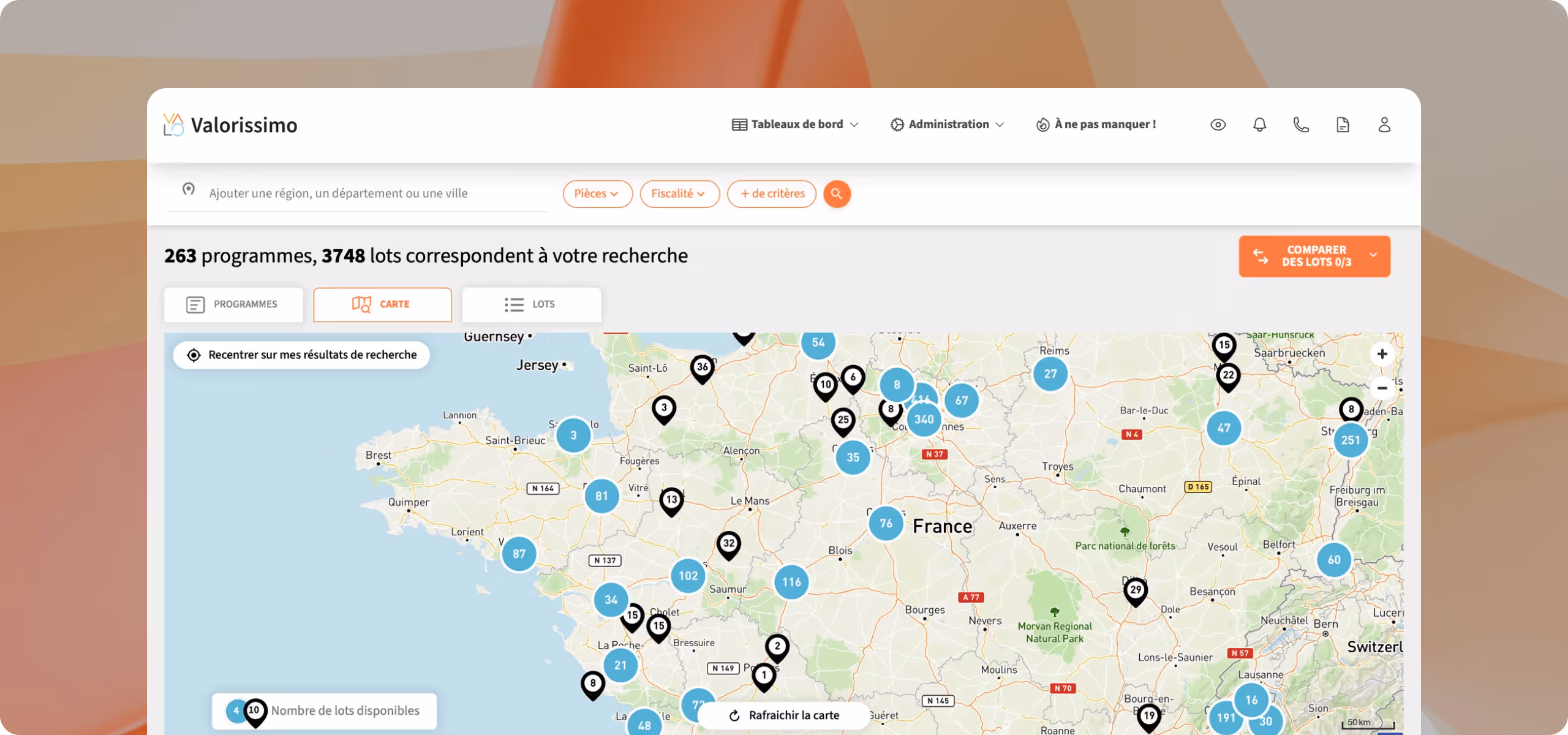Open the Tableaux de bord dropdown
The height and width of the screenshot is (735, 1568).
[795, 124]
